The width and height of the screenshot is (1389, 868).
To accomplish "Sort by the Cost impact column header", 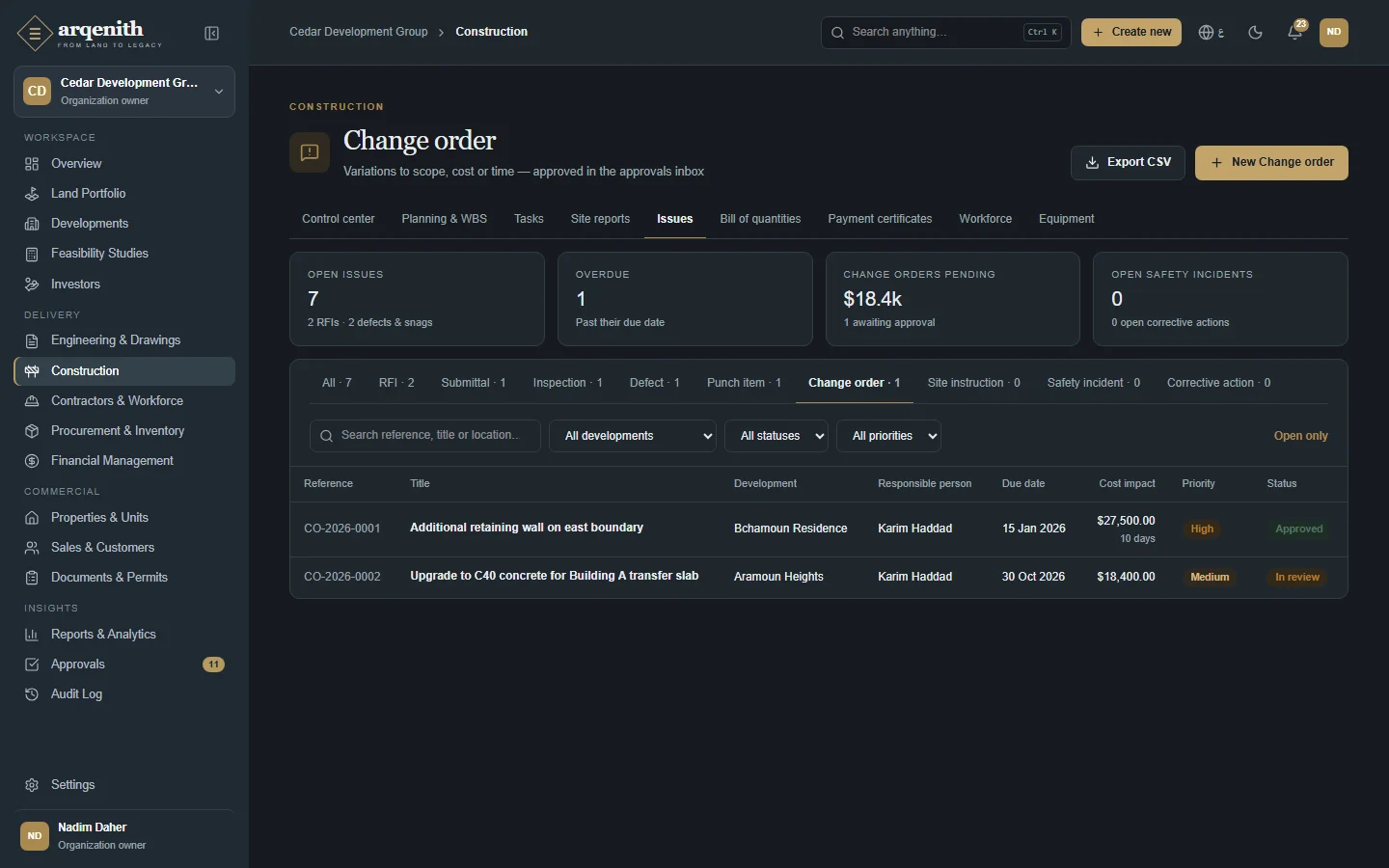I will (x=1127, y=484).
